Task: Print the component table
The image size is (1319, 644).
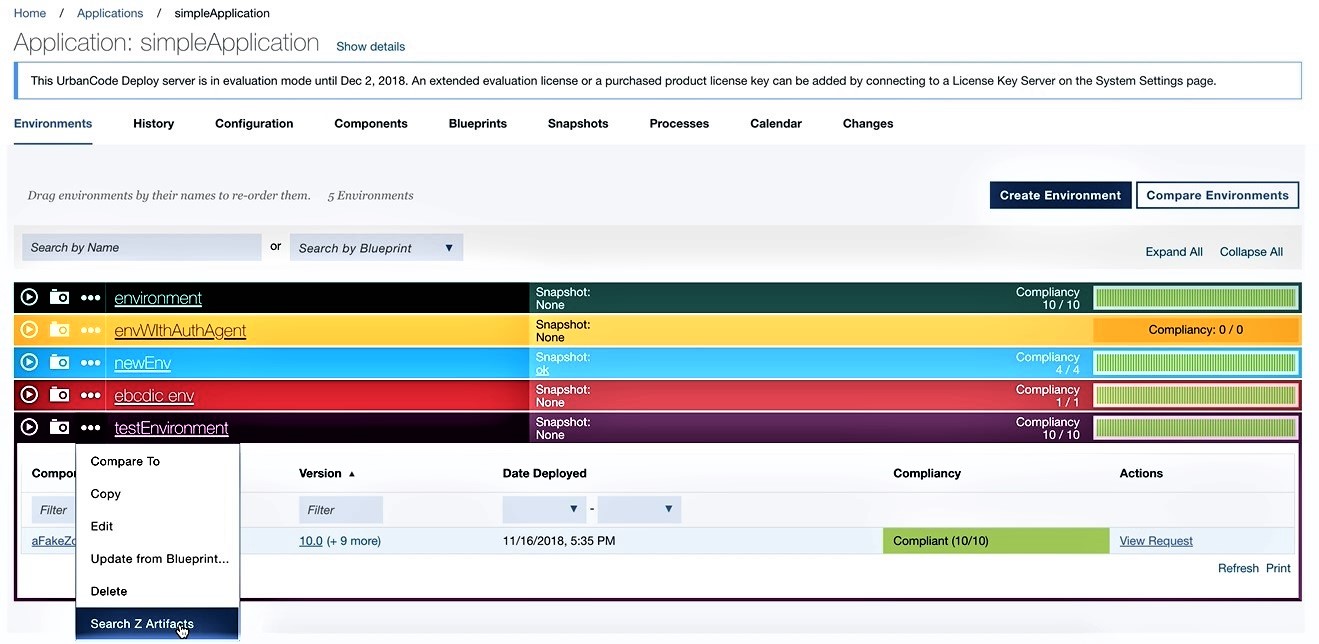Action: [x=1278, y=568]
